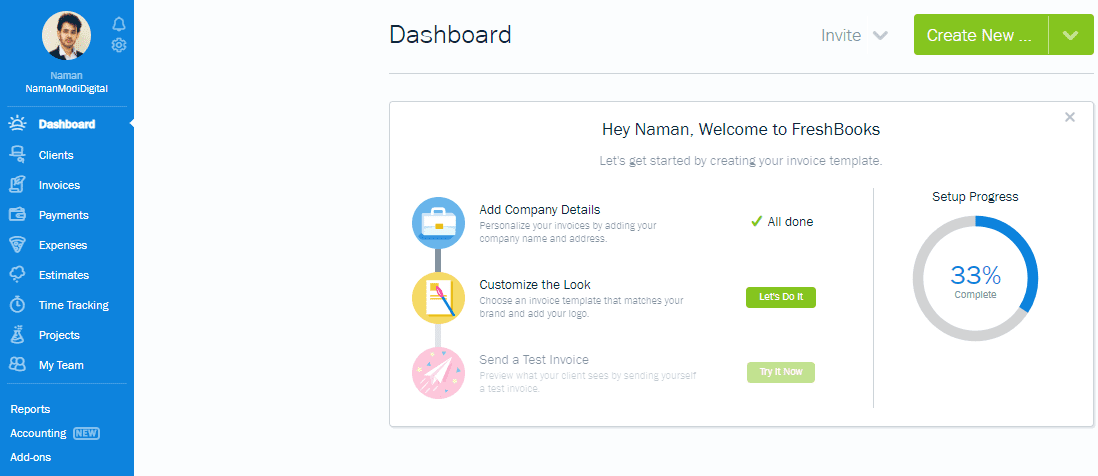Click the Let's Do It button
The image size is (1098, 476).
[x=781, y=297]
